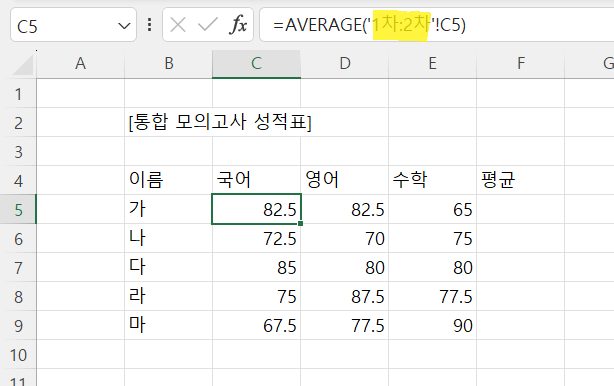
Task: Select all cells with the corner triangle
Action: coord(23,65)
